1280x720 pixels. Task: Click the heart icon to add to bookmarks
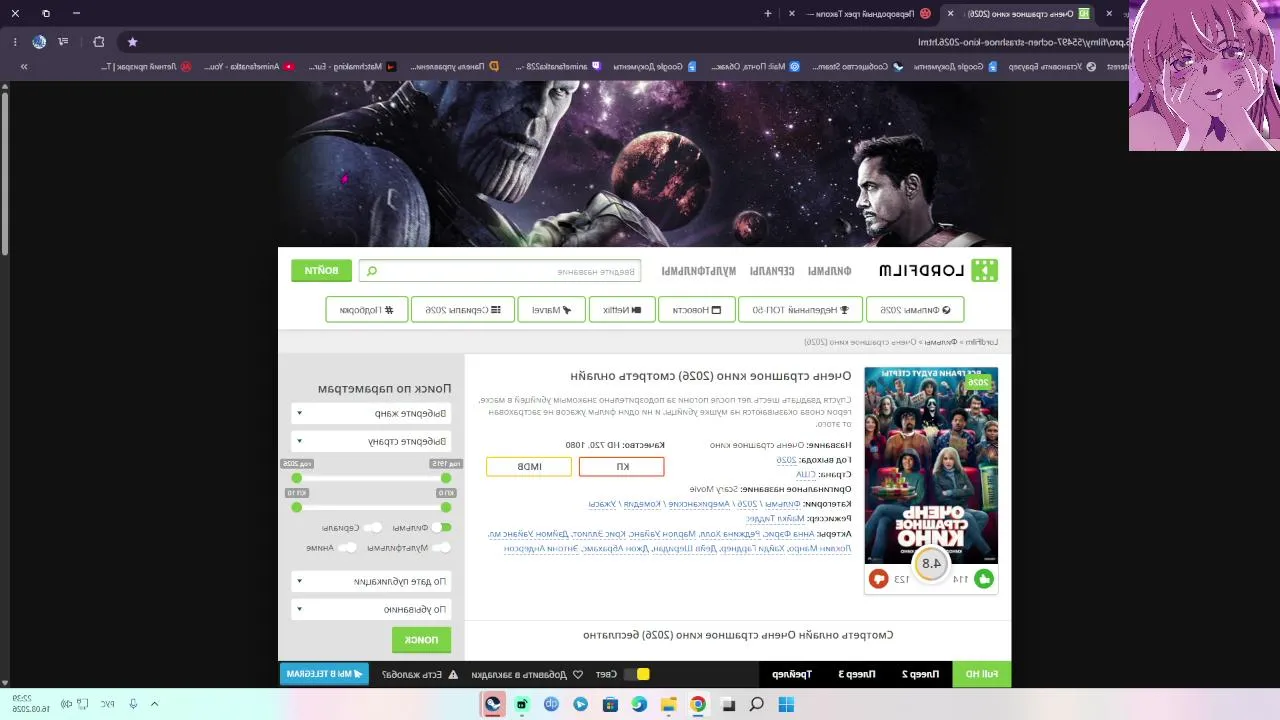577,674
